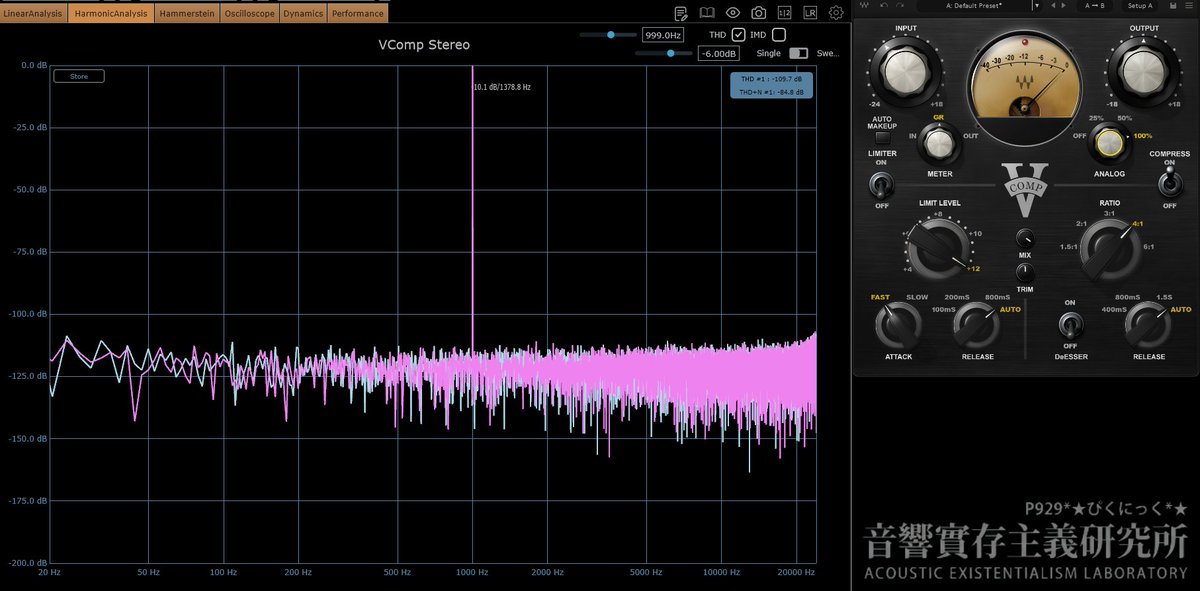Switch to Hammerstein tab
Viewport: 1200px width, 591px height.
click(187, 14)
